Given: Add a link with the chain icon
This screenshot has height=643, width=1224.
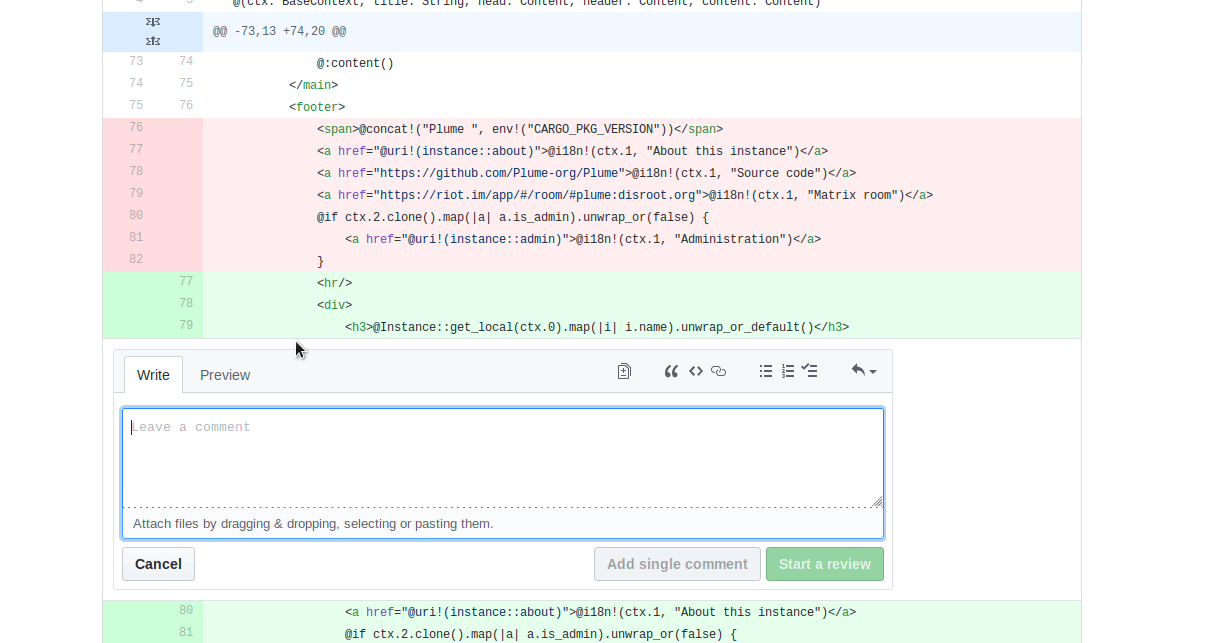Looking at the screenshot, I should pos(718,371).
